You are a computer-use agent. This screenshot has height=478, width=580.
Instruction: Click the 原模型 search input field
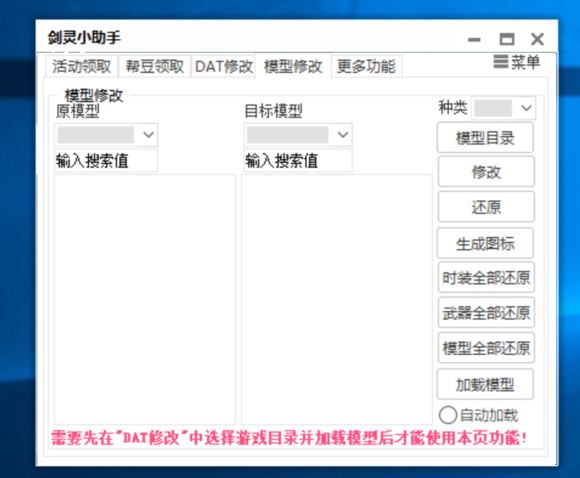pos(106,161)
